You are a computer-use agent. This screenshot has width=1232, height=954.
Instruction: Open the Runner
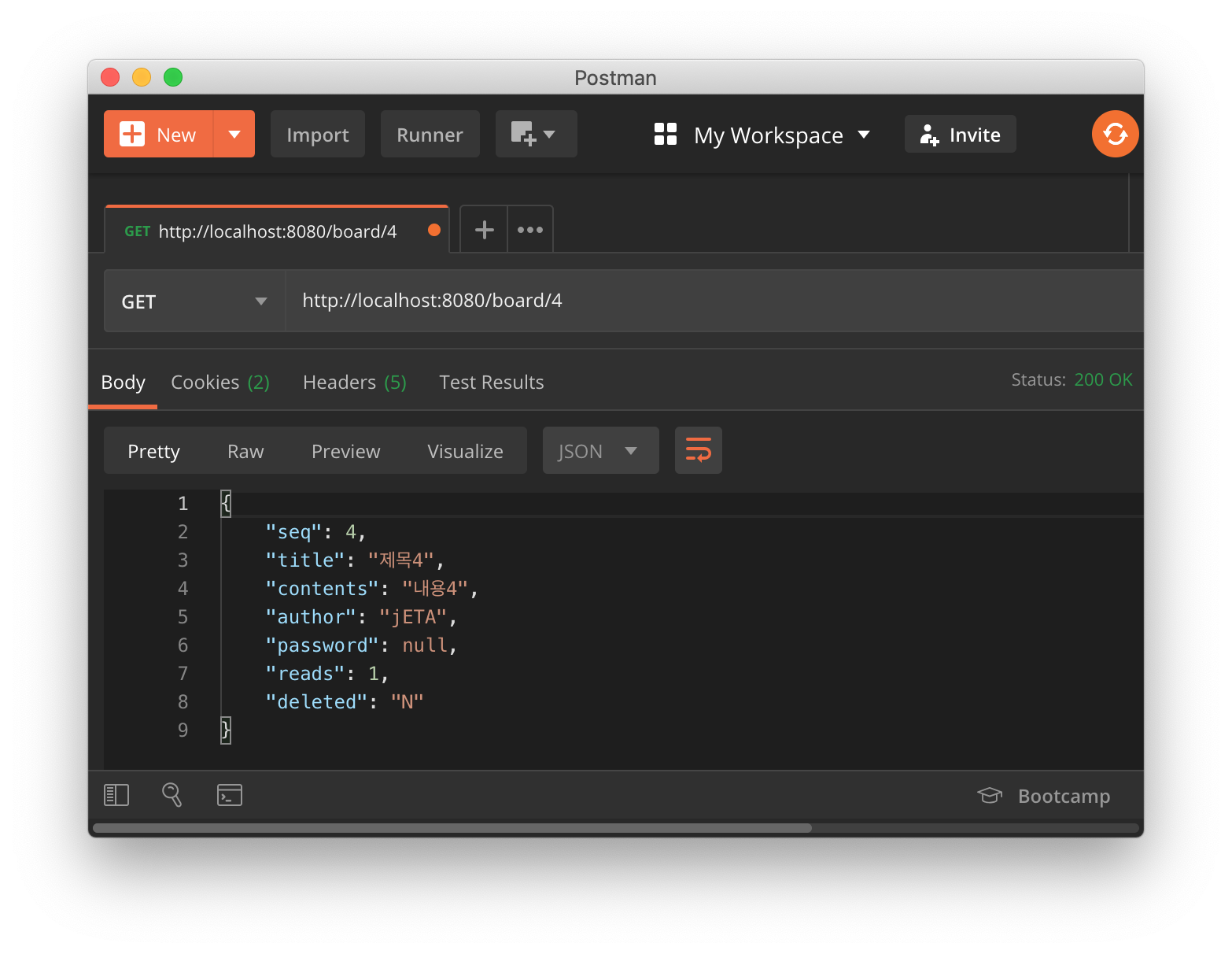coord(430,134)
